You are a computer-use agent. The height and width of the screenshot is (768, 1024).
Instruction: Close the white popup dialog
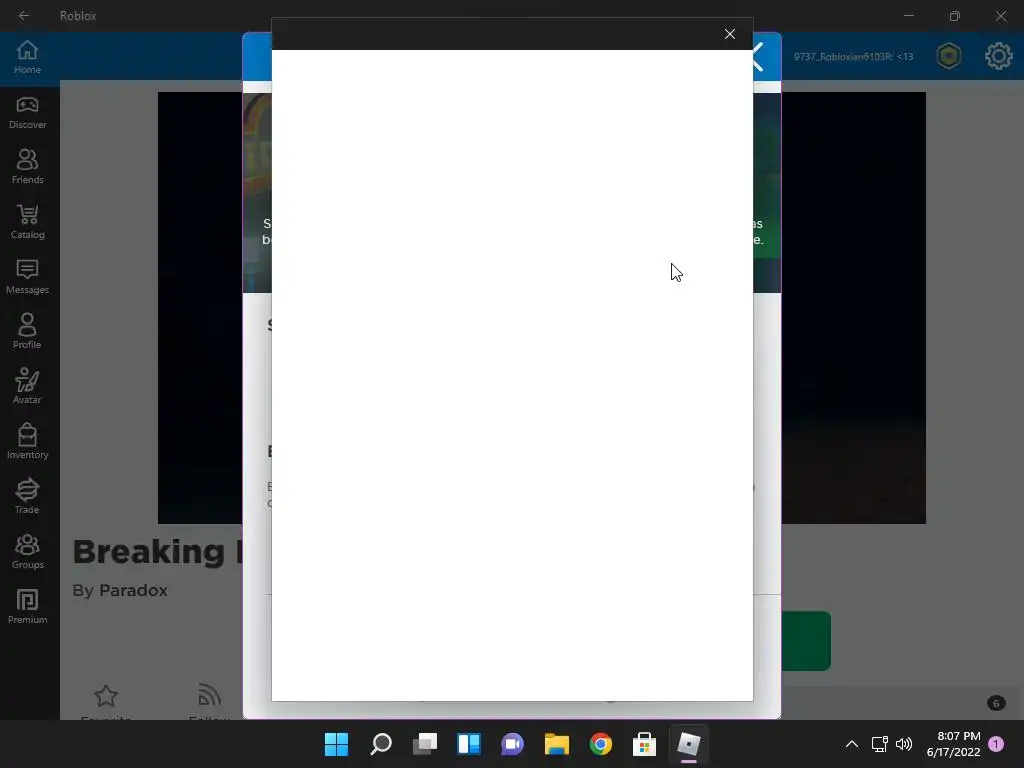[729, 34]
